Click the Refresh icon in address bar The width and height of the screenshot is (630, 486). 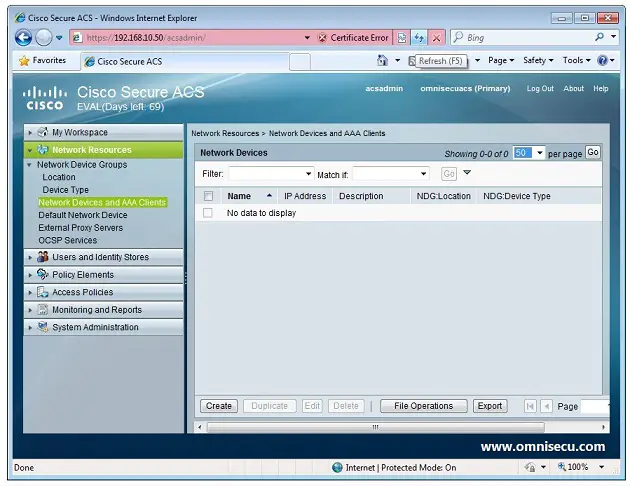tap(419, 38)
